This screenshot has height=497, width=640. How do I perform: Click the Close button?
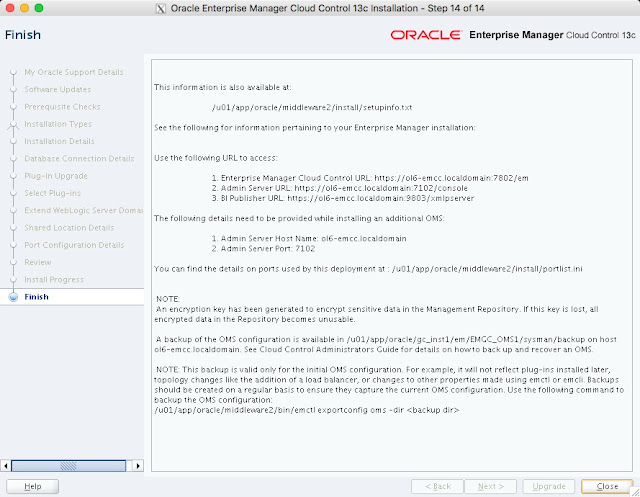[607, 486]
